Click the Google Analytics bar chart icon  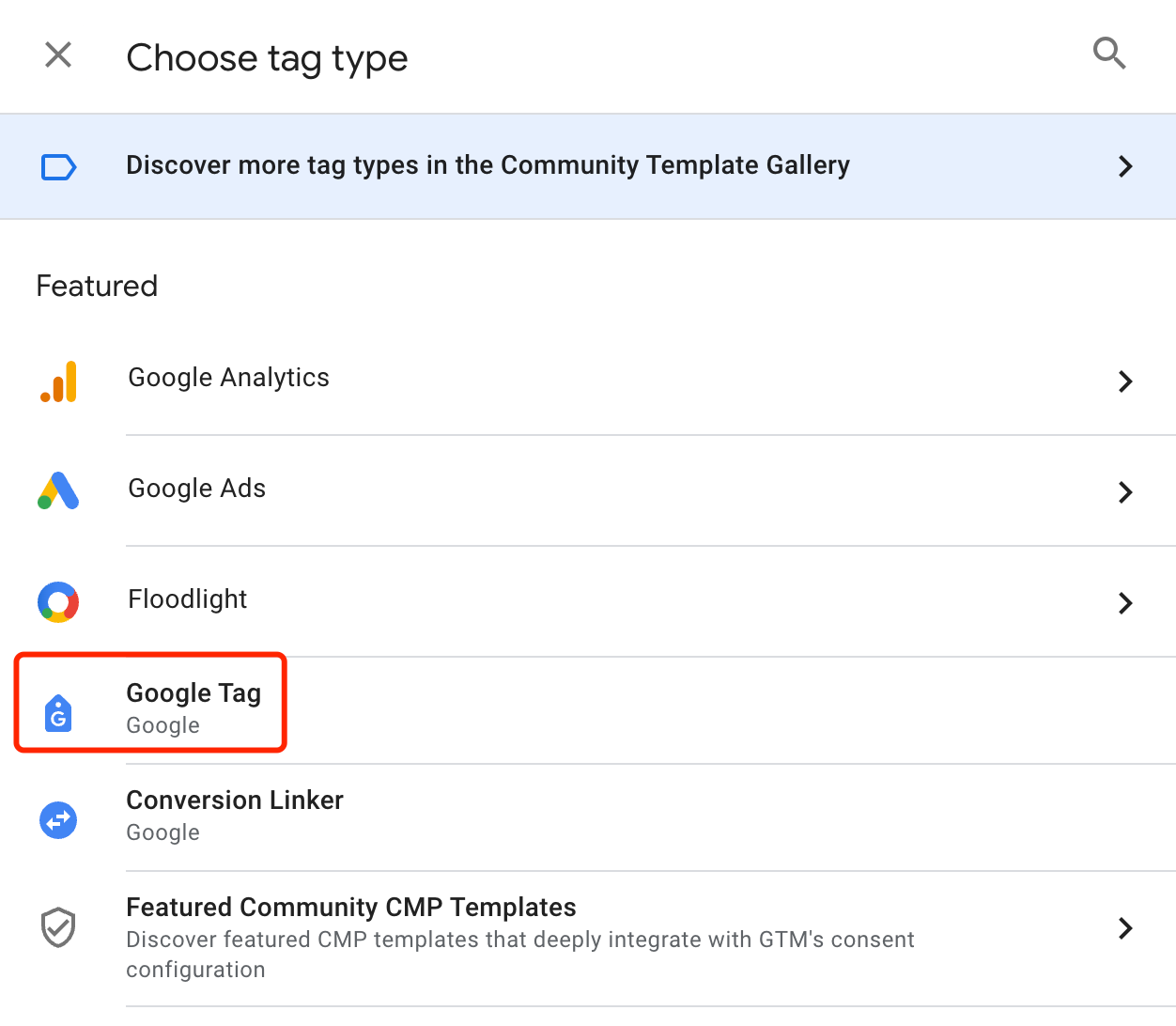click(58, 381)
